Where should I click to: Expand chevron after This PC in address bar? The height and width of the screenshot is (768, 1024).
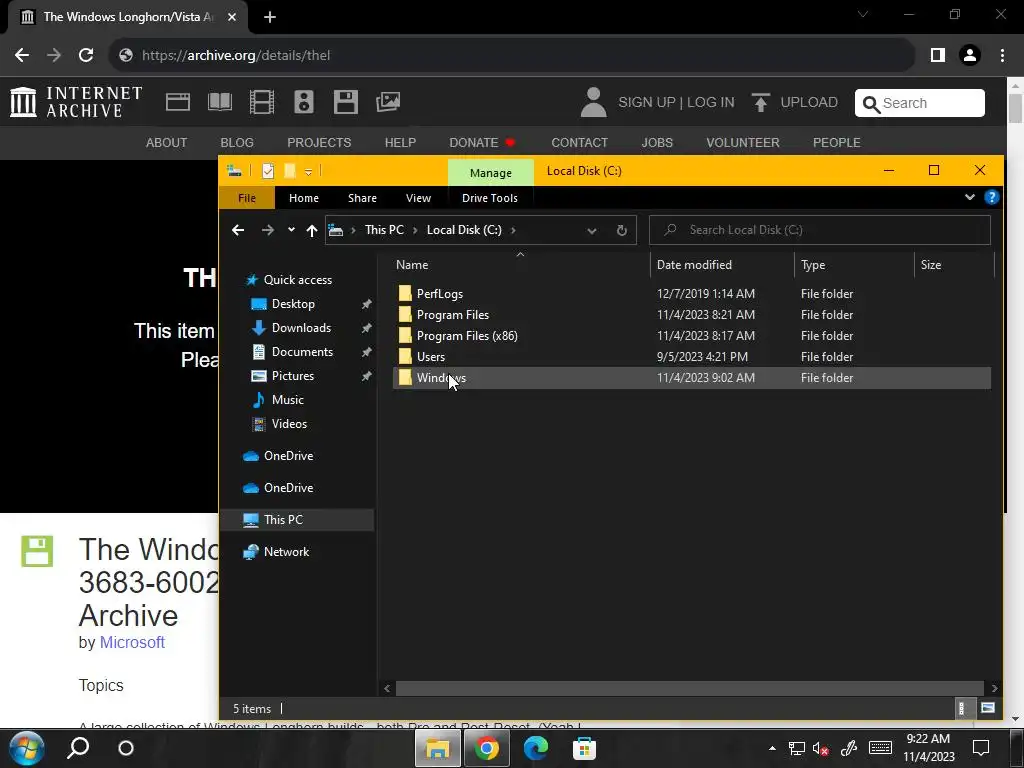415,230
